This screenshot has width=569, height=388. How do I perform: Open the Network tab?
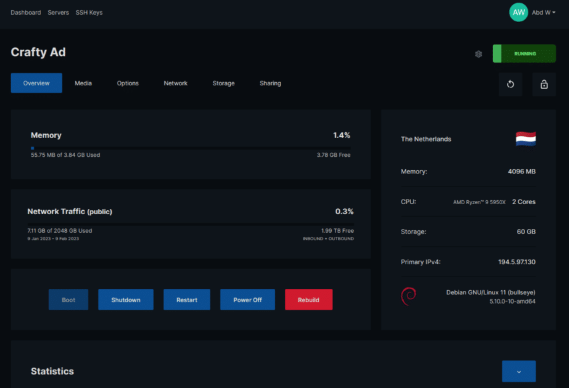point(175,83)
